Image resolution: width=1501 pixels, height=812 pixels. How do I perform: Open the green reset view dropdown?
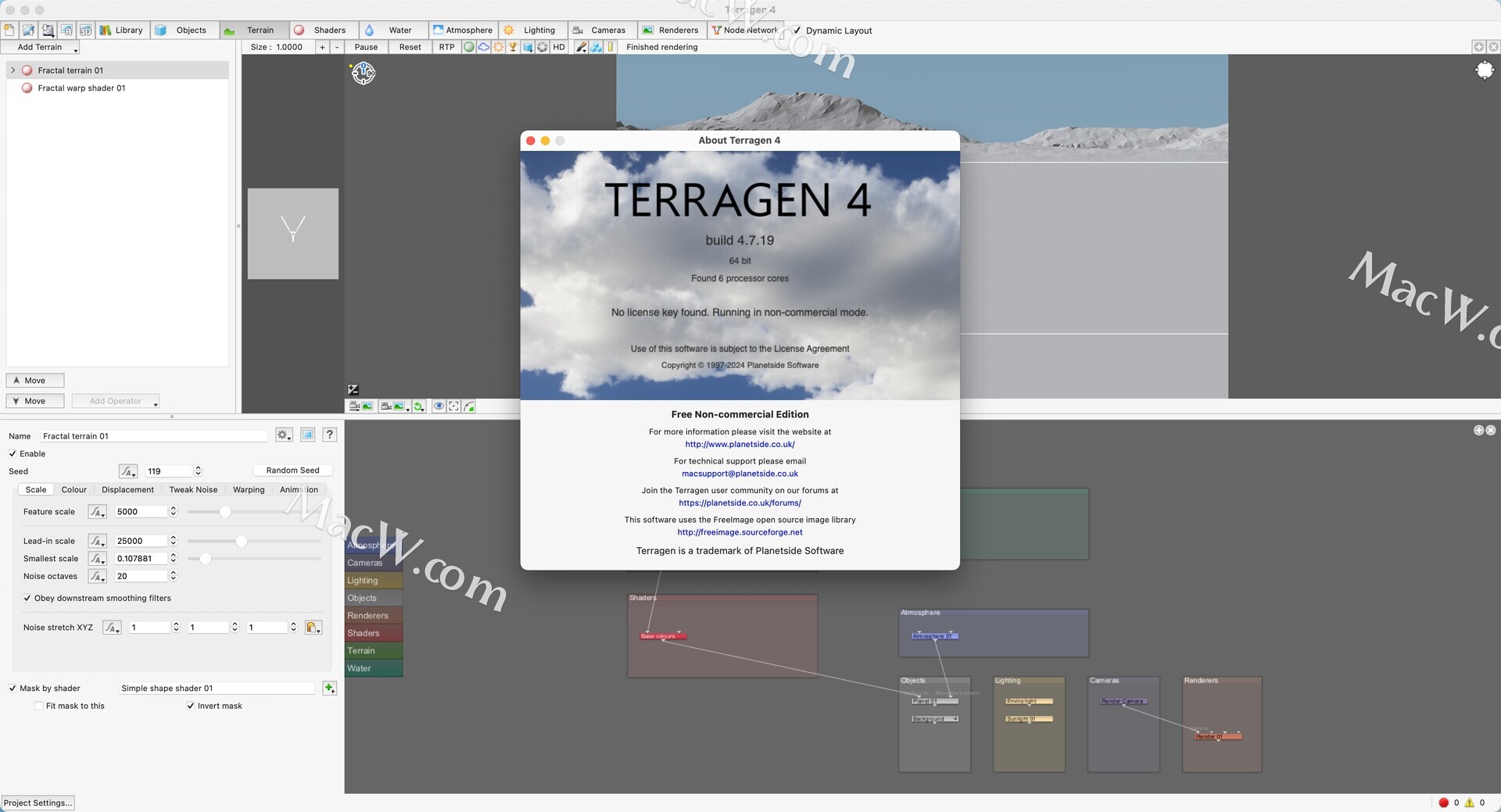pos(419,406)
